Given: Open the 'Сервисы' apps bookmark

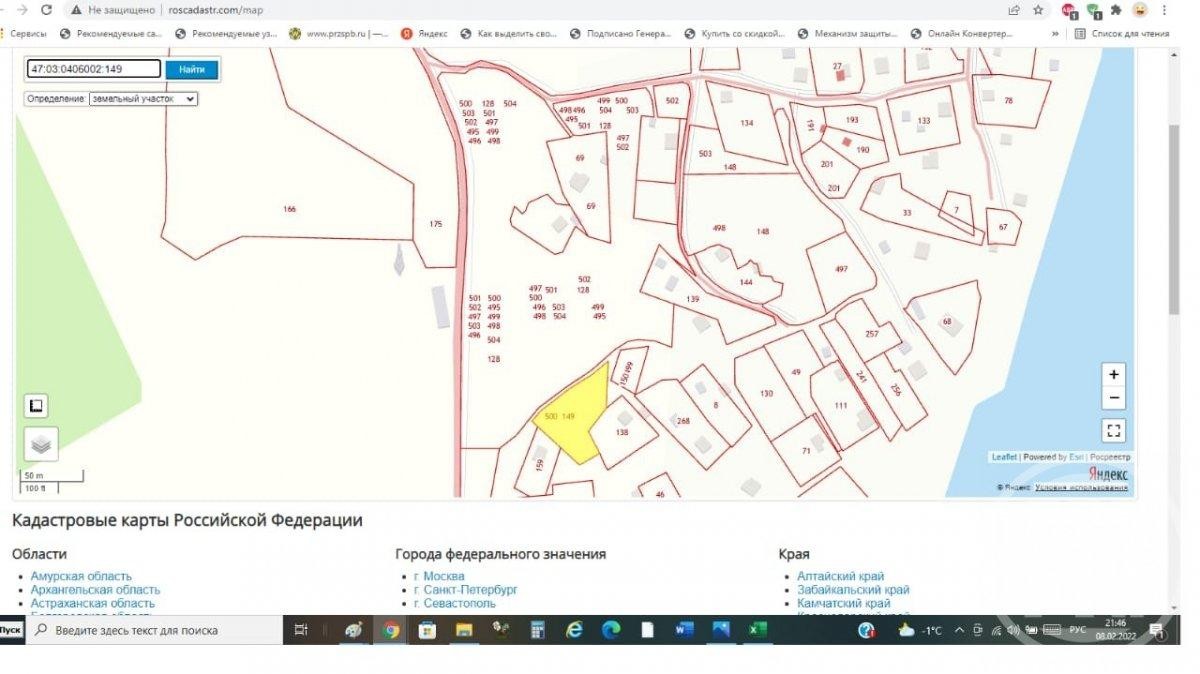Looking at the screenshot, I should click(22, 33).
